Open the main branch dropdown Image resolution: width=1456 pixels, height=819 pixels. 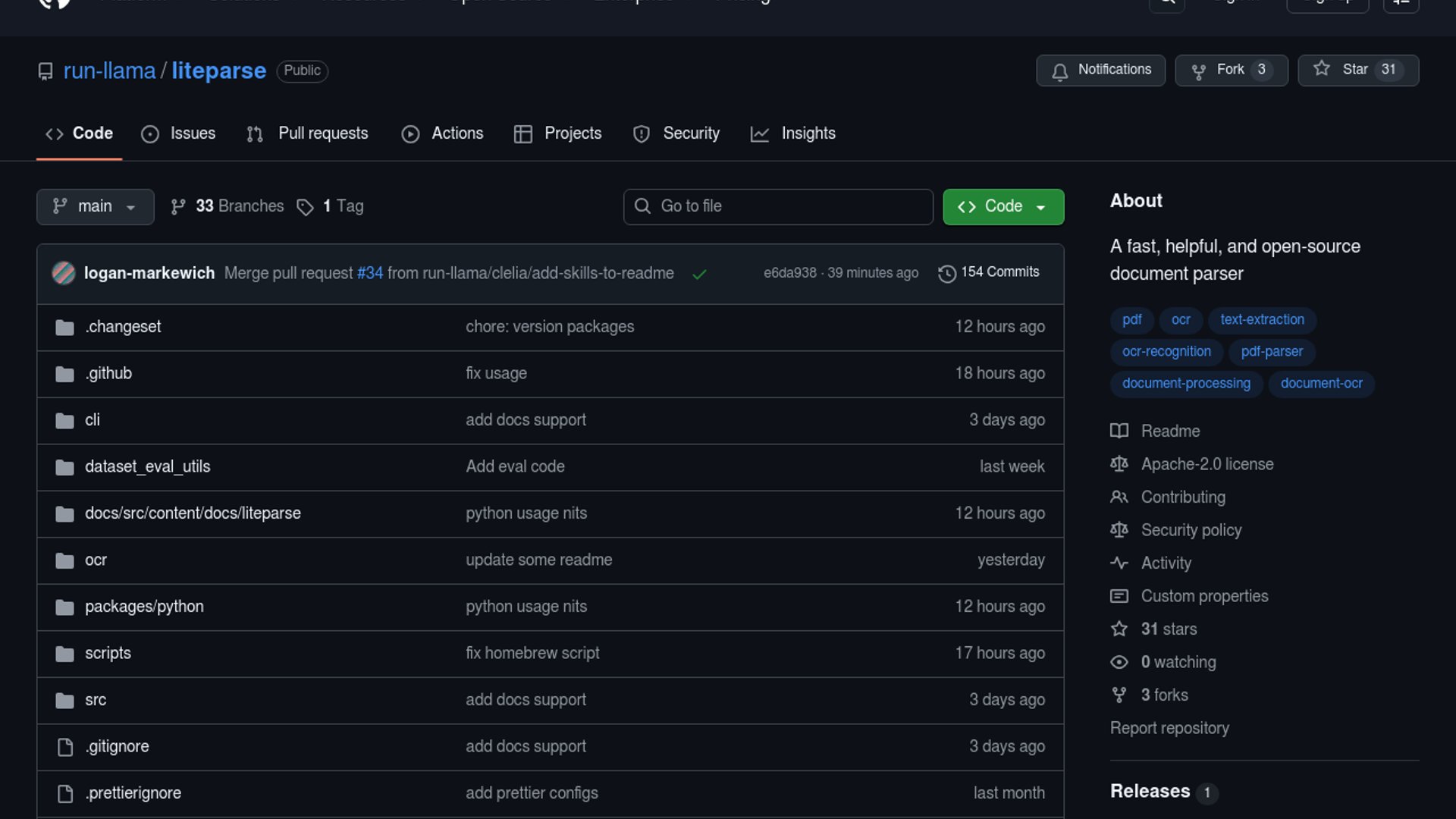coord(95,206)
